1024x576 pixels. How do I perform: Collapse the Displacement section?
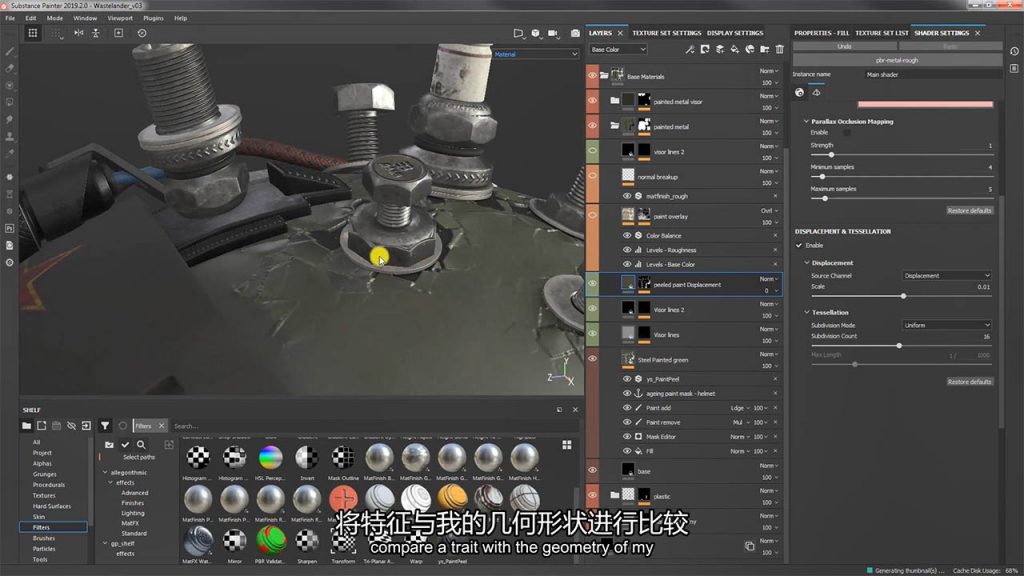807,263
